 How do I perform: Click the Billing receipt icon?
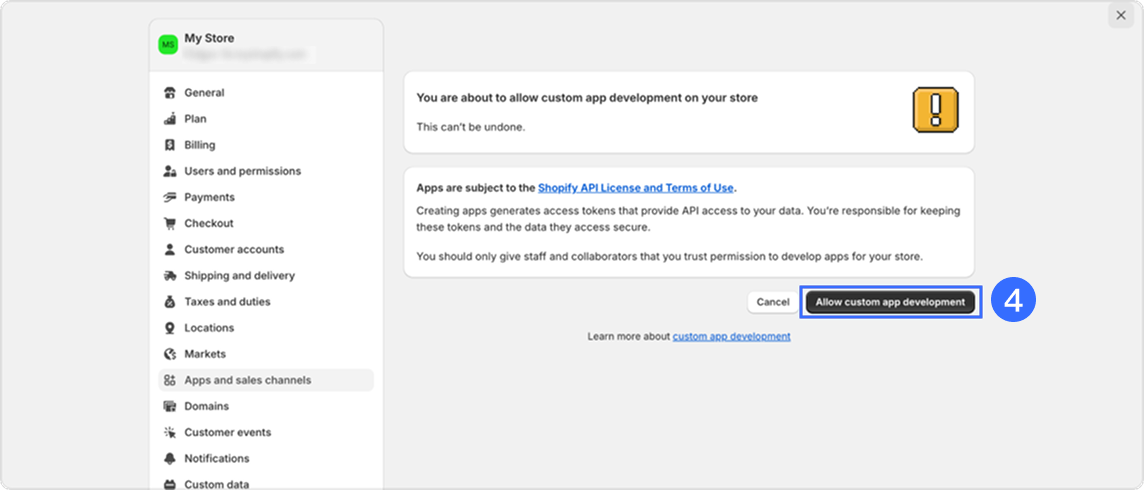[x=170, y=145]
